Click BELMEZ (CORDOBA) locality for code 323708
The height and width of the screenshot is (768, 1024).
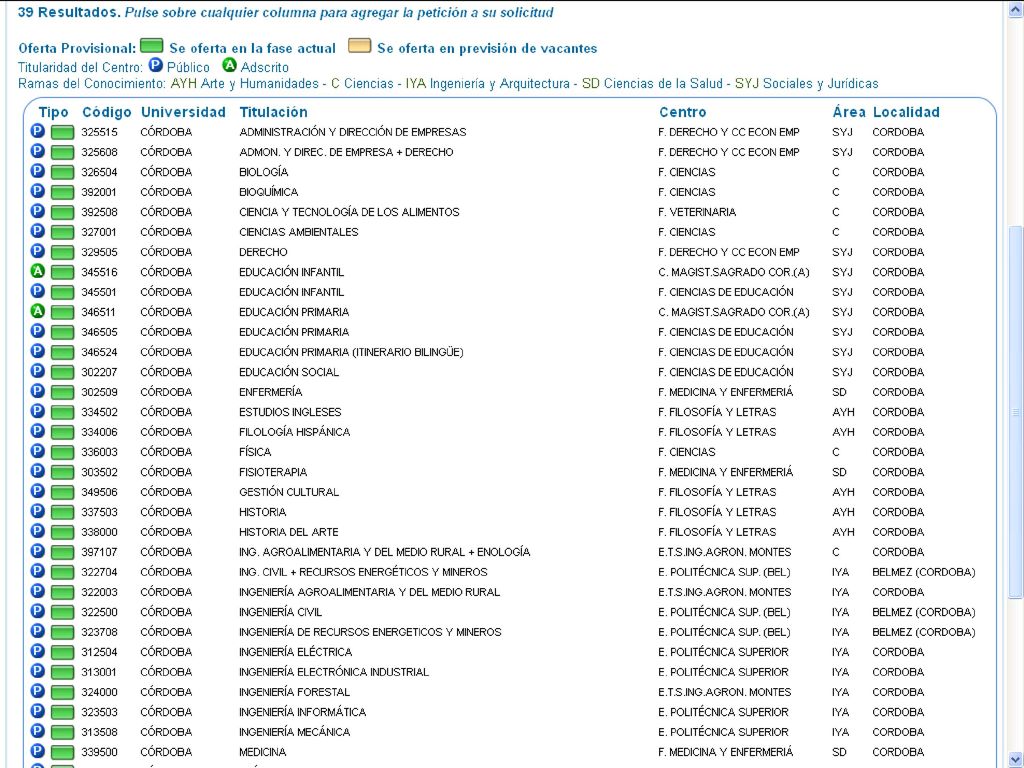[923, 632]
